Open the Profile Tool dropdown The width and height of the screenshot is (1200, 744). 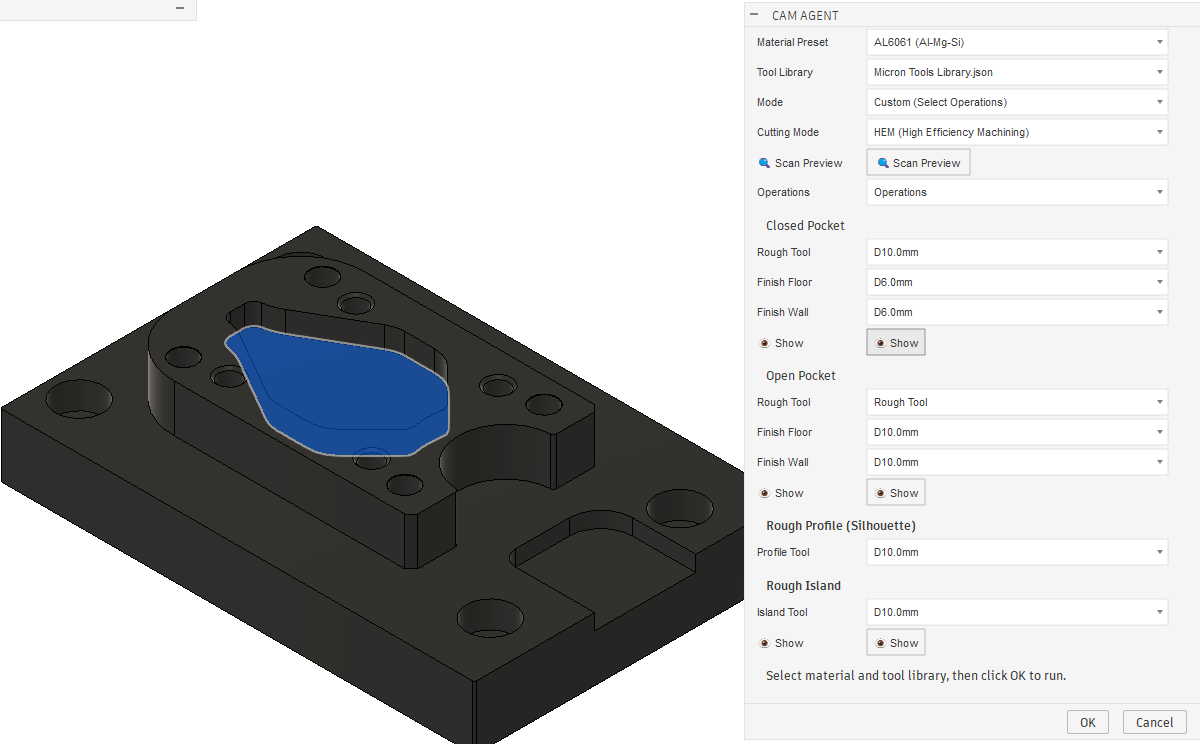click(1016, 552)
